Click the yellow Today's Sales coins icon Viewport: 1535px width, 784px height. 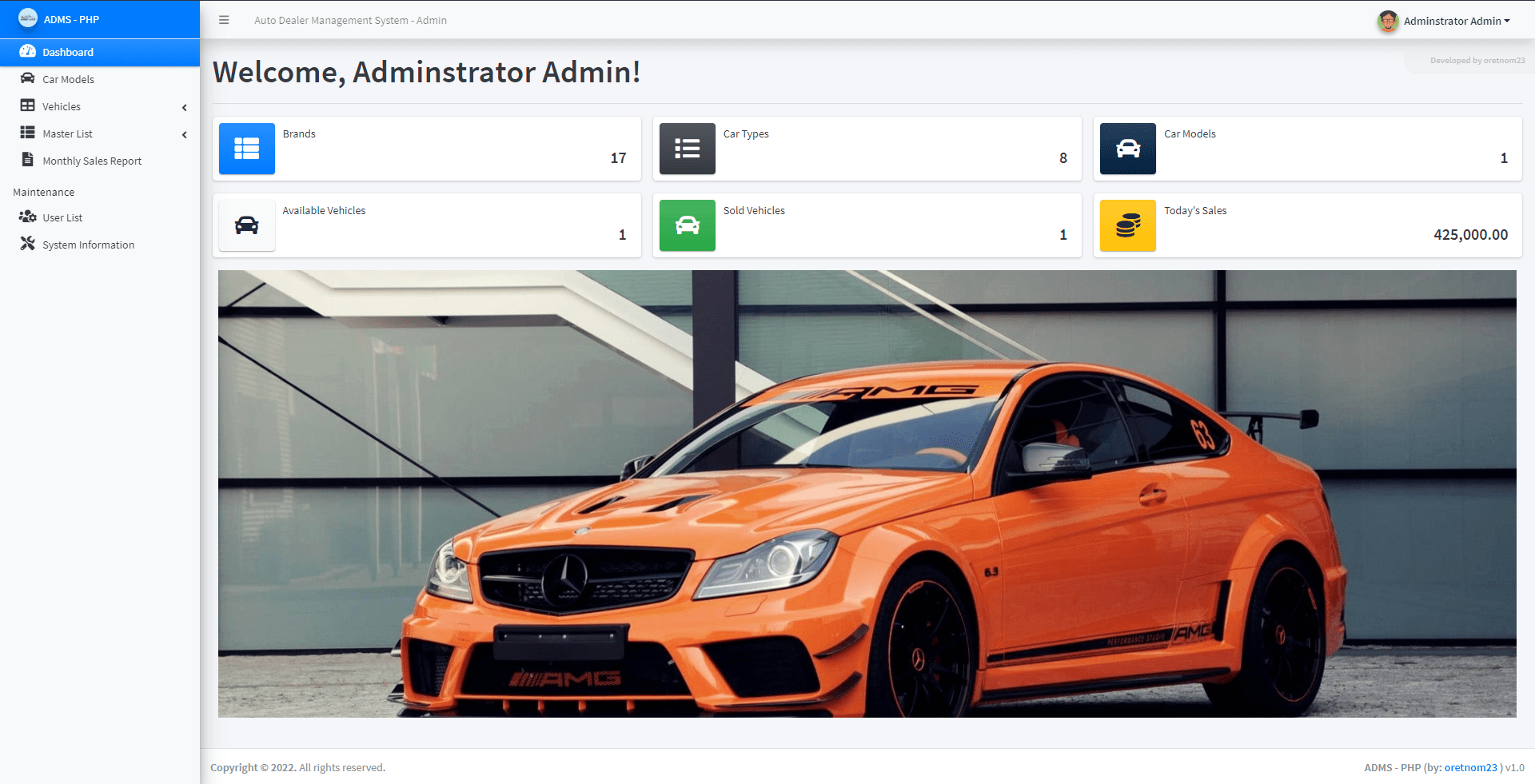(1128, 225)
